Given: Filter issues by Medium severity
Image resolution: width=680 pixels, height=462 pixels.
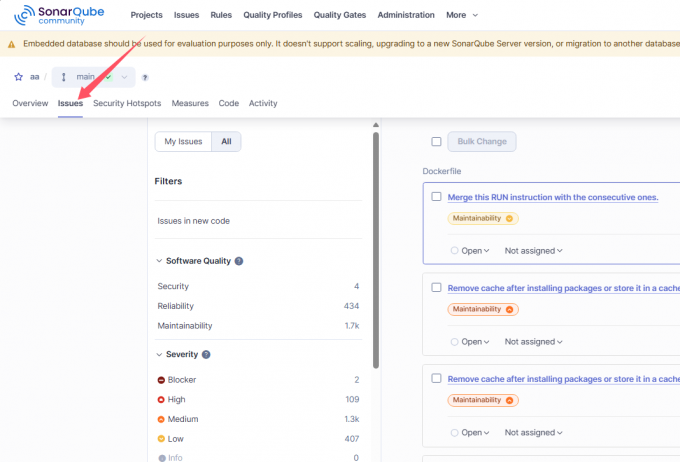Looking at the screenshot, I should click(258, 419).
